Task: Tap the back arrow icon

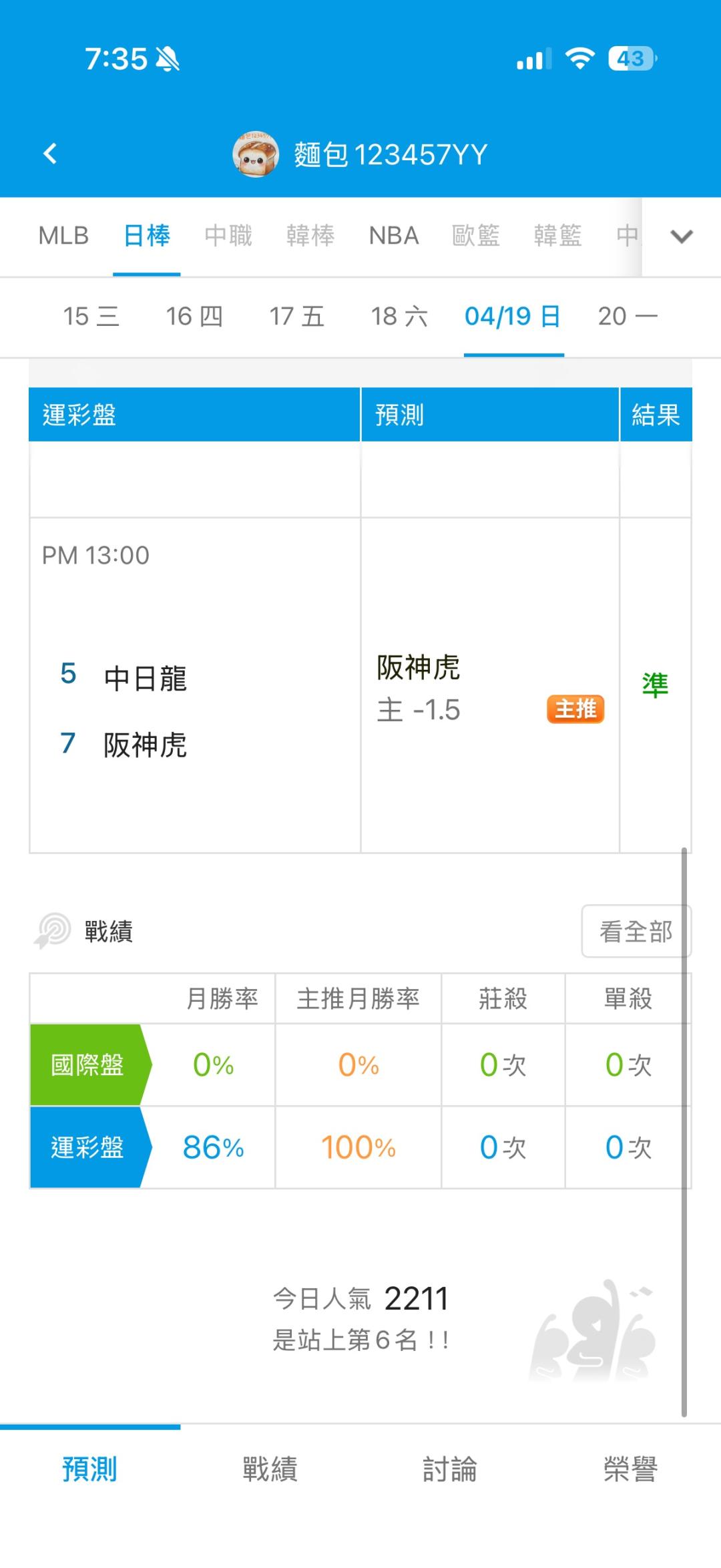Action: coord(50,154)
